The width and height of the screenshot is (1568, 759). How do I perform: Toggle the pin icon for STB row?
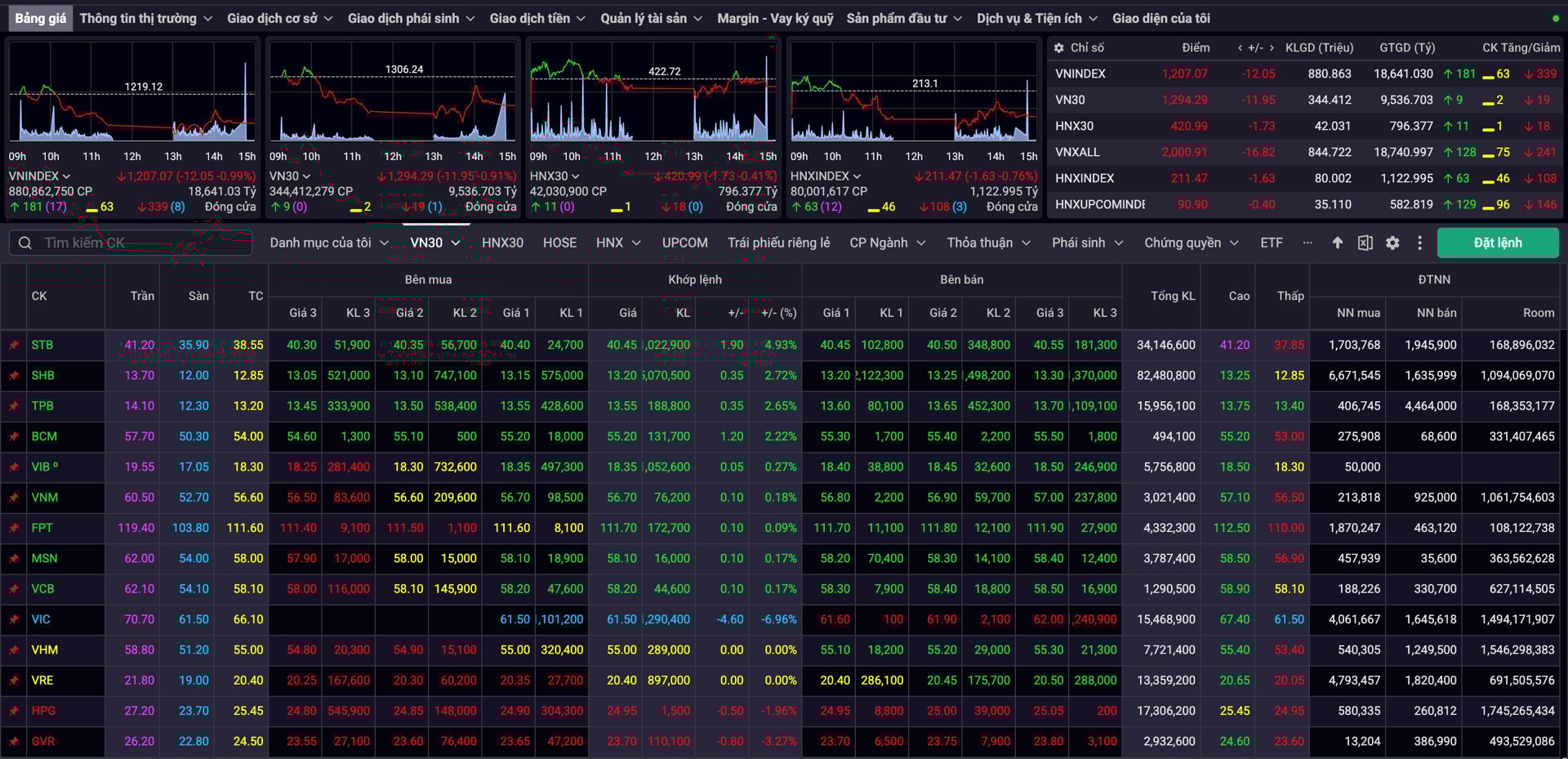point(14,345)
